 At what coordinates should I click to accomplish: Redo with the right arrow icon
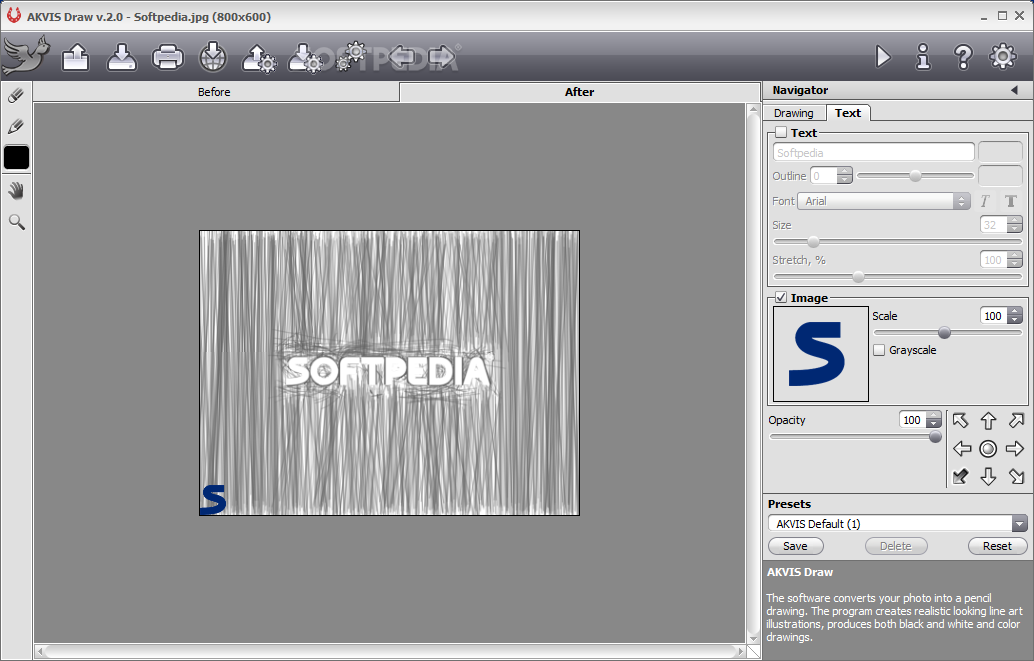pyautogui.click(x=441, y=57)
